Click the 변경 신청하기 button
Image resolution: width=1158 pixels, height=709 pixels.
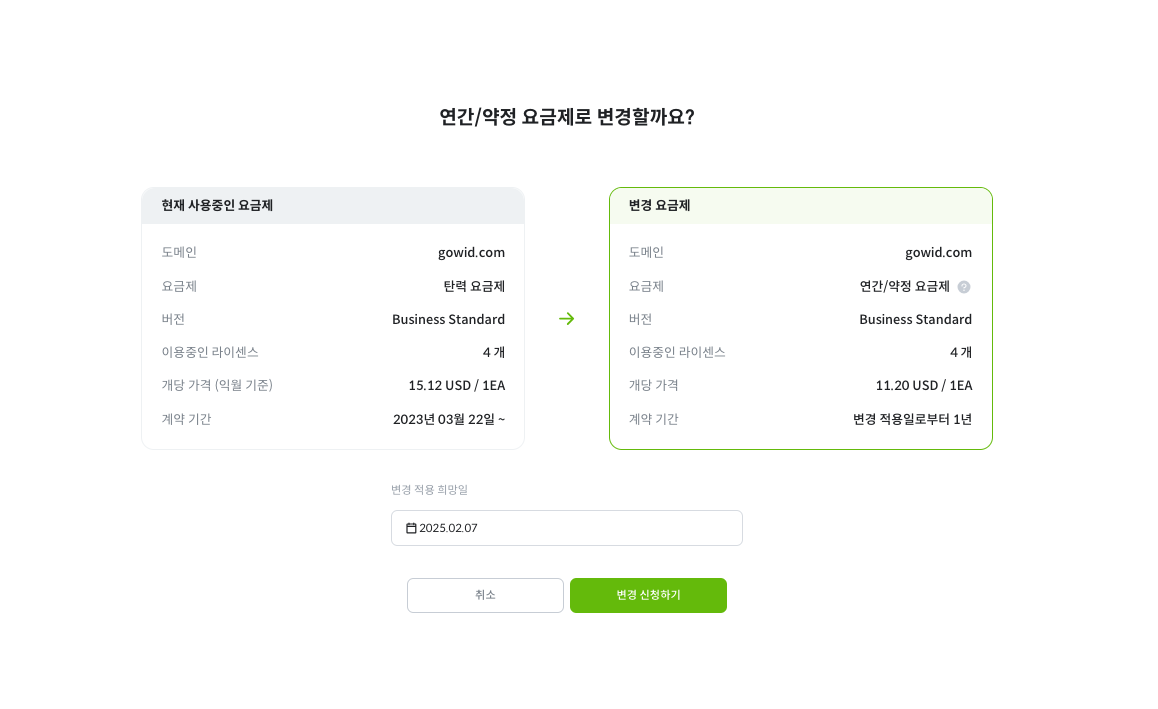point(648,595)
